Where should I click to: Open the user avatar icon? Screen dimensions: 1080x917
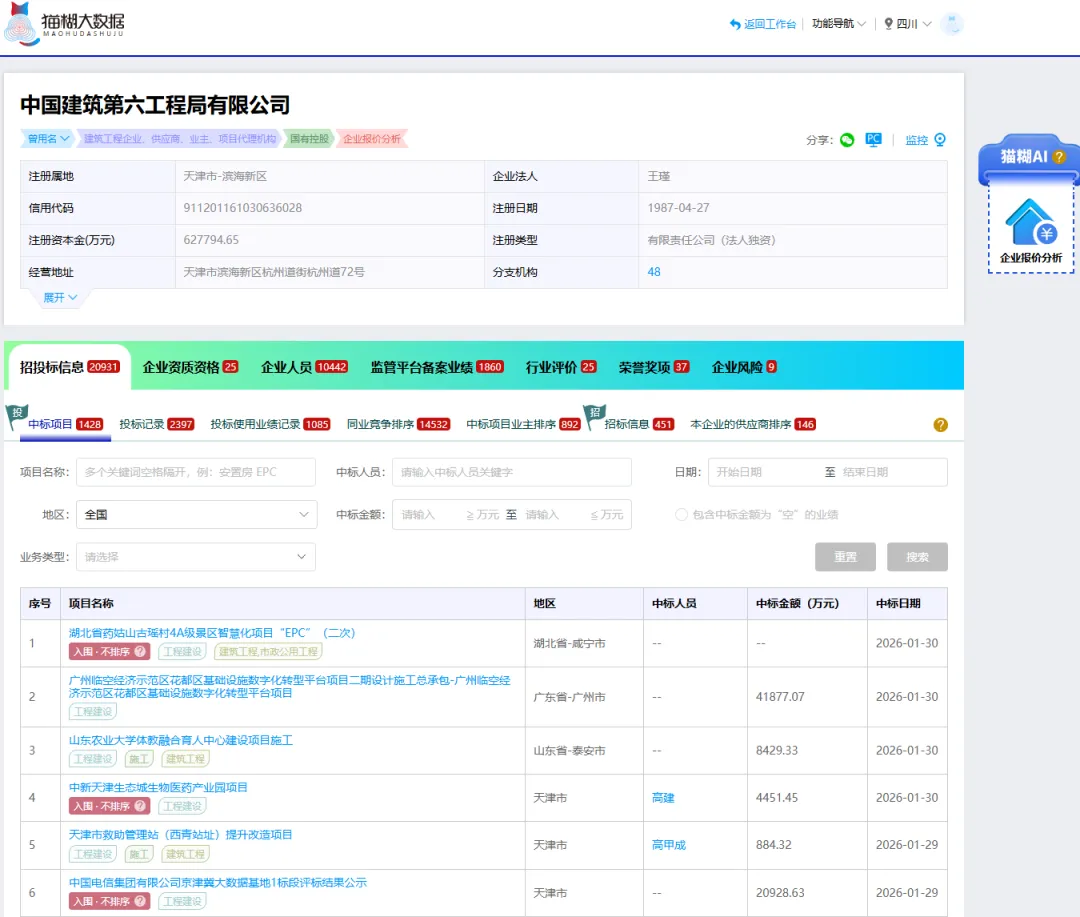(951, 24)
